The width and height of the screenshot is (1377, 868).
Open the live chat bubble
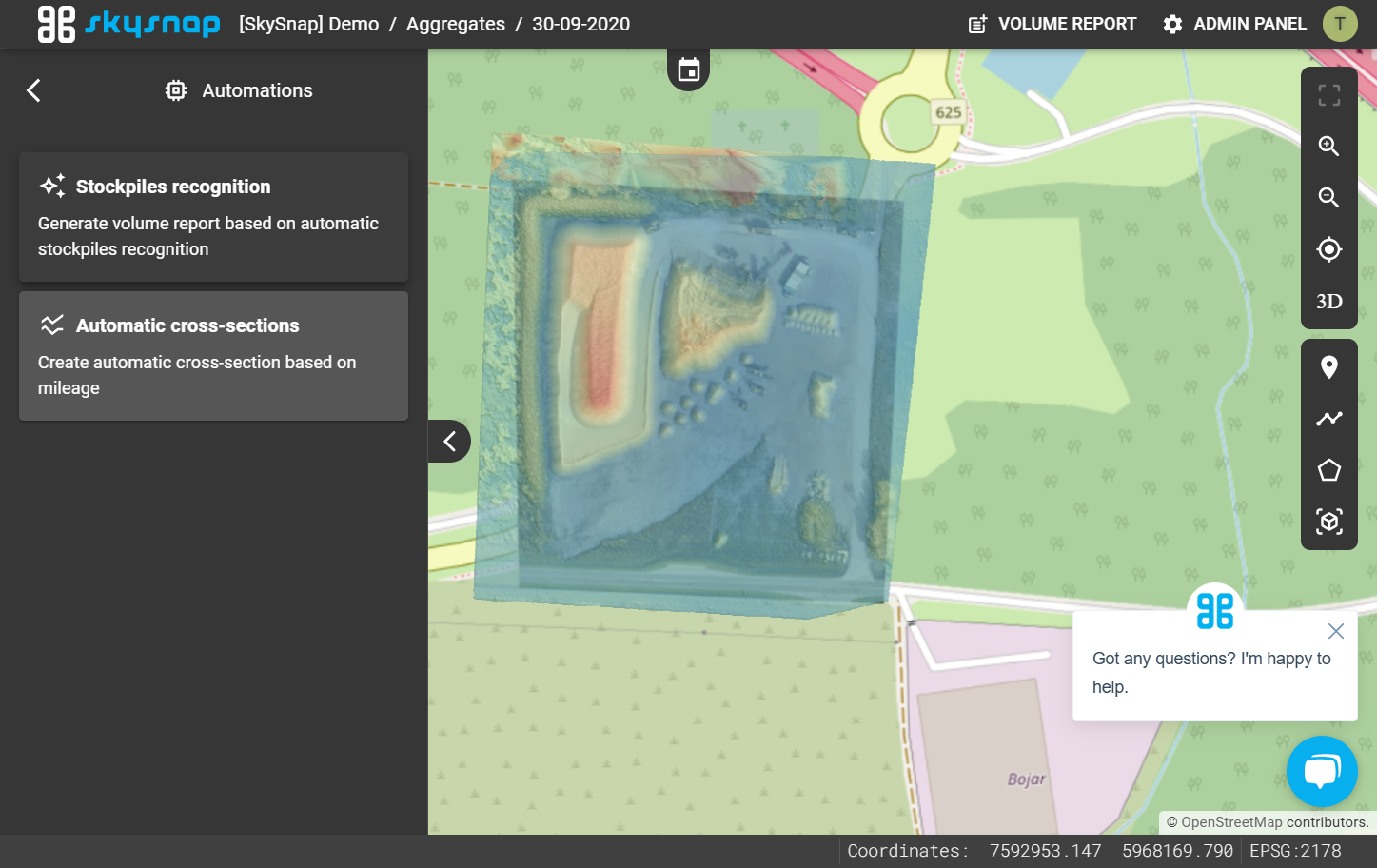pos(1322,771)
